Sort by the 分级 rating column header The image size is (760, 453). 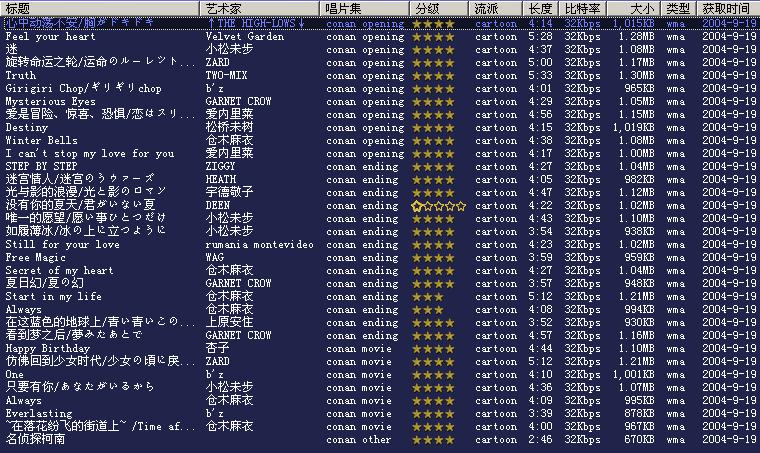(x=439, y=8)
